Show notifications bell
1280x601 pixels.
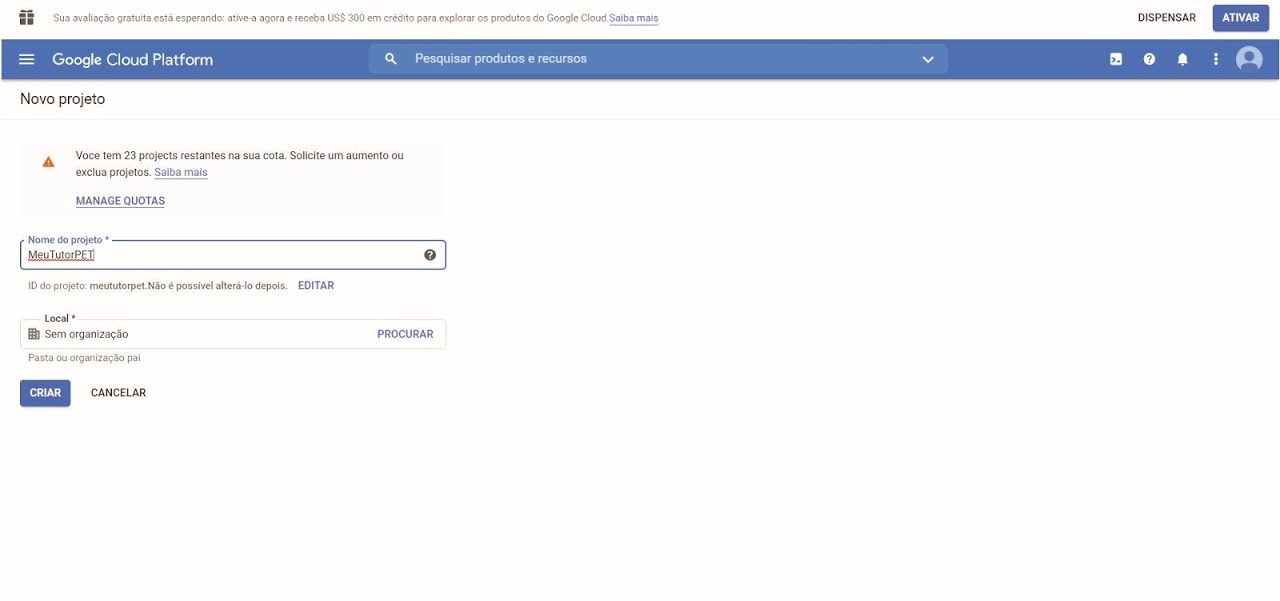[x=1182, y=60]
